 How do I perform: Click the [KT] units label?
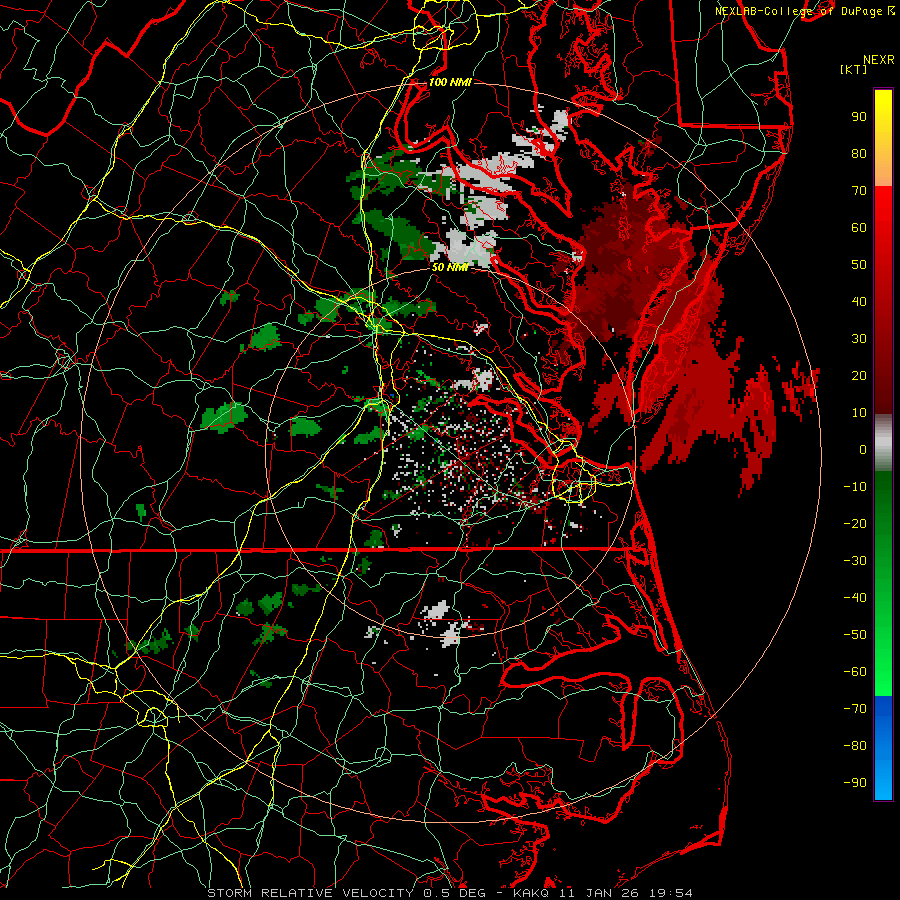tap(854, 70)
